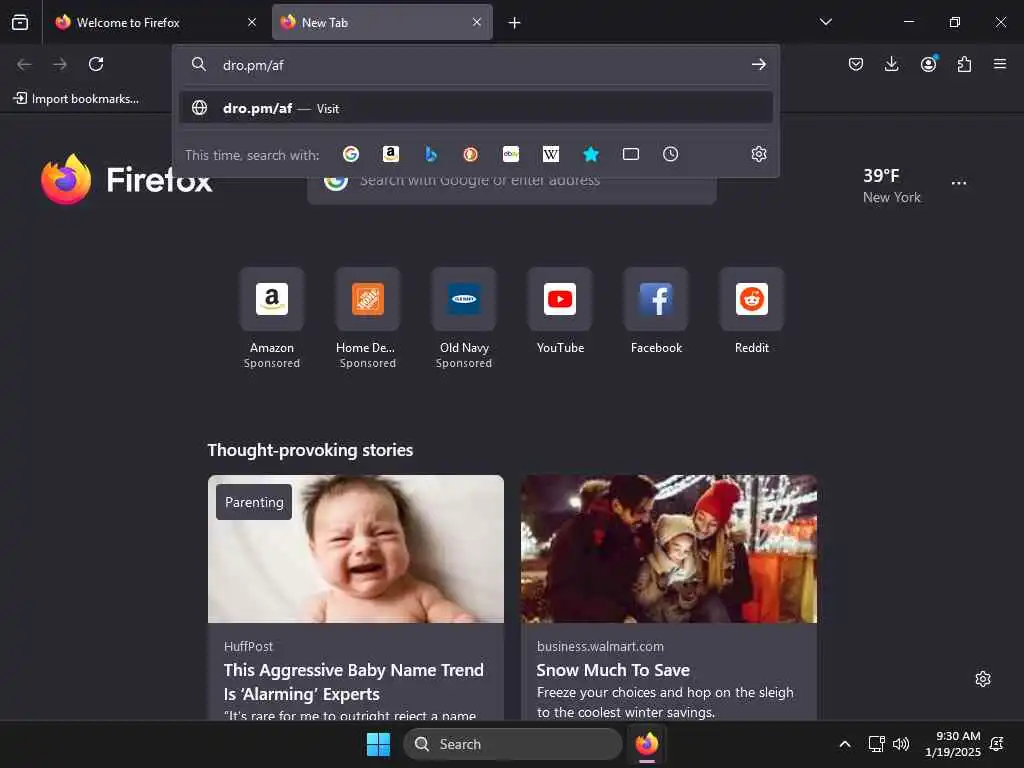Open the Firefox application menu

1000,64
